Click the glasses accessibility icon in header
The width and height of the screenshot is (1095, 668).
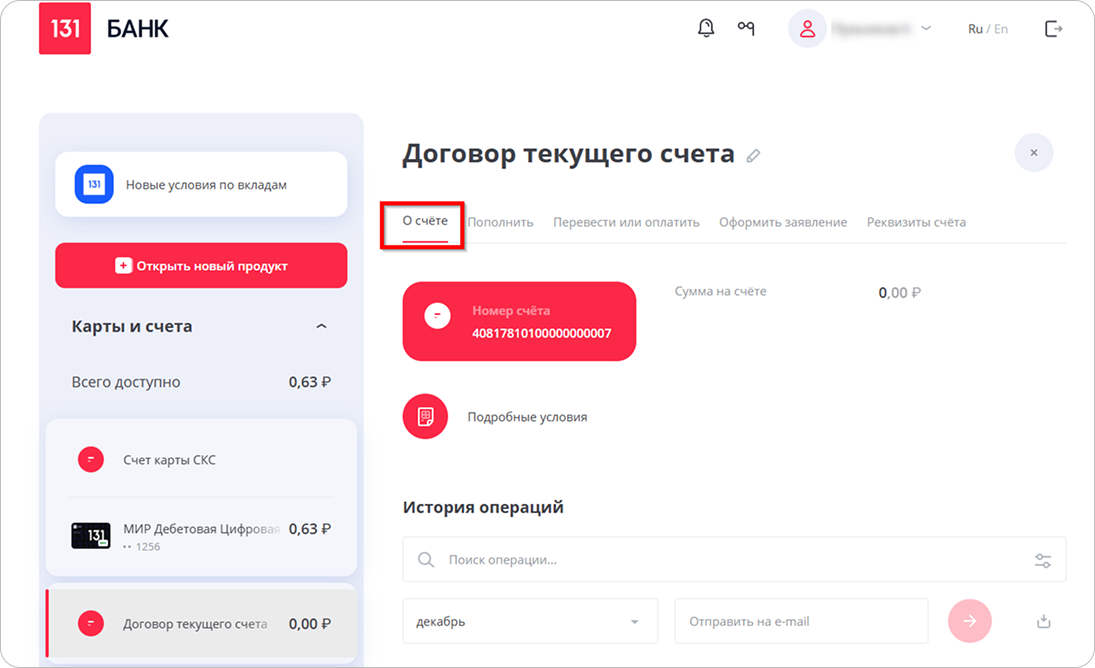click(746, 28)
